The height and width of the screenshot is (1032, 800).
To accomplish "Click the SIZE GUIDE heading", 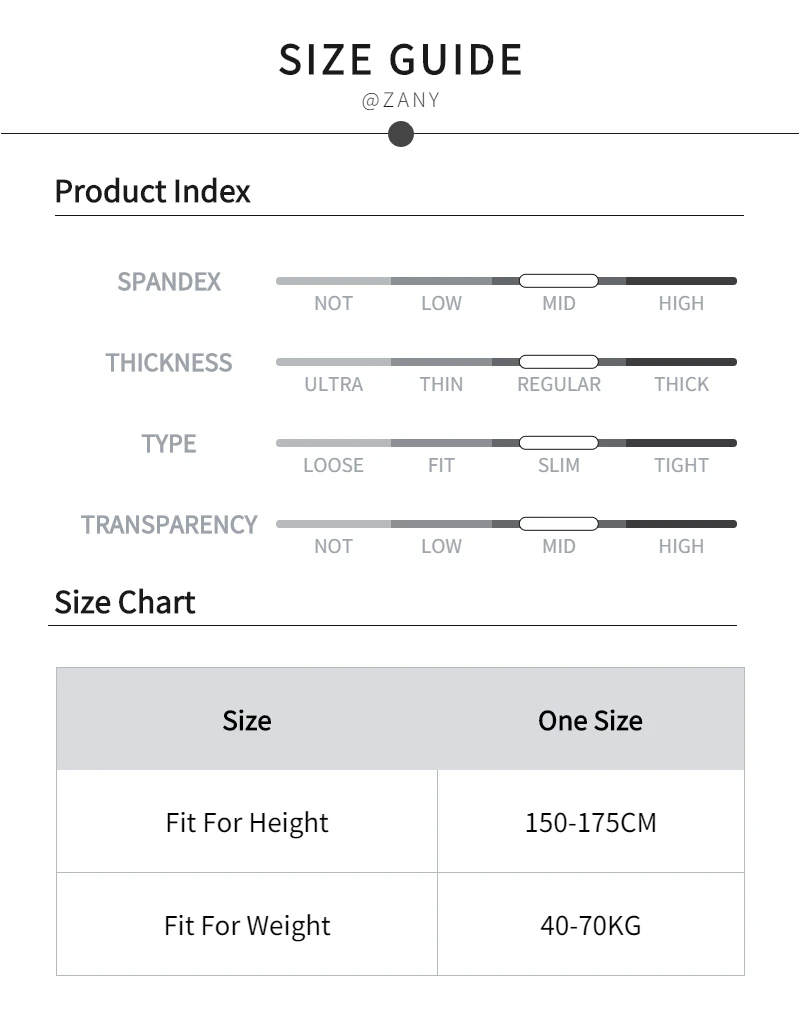I will pyautogui.click(x=400, y=60).
